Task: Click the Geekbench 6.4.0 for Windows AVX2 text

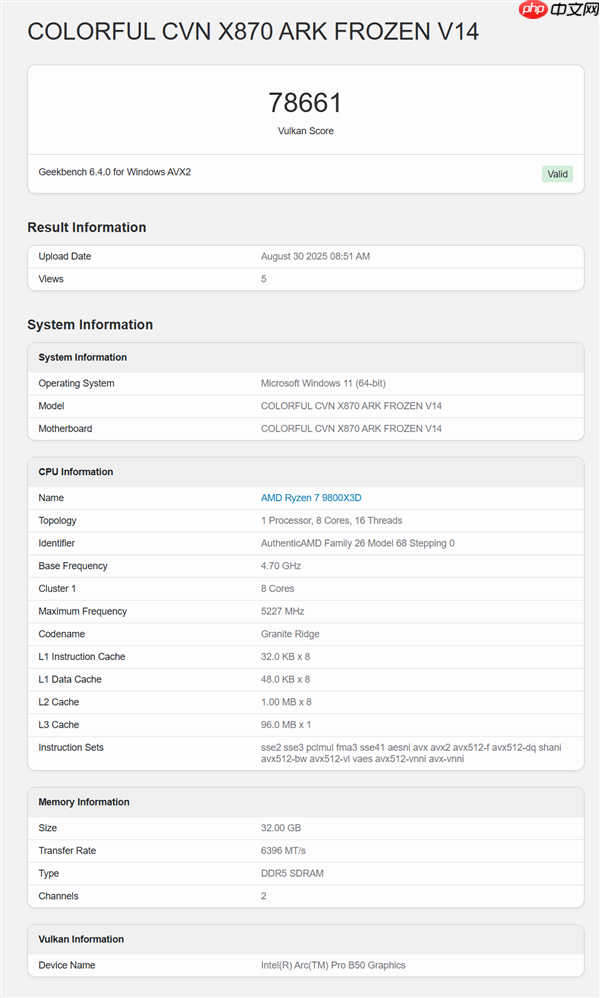Action: pyautogui.click(x=114, y=172)
